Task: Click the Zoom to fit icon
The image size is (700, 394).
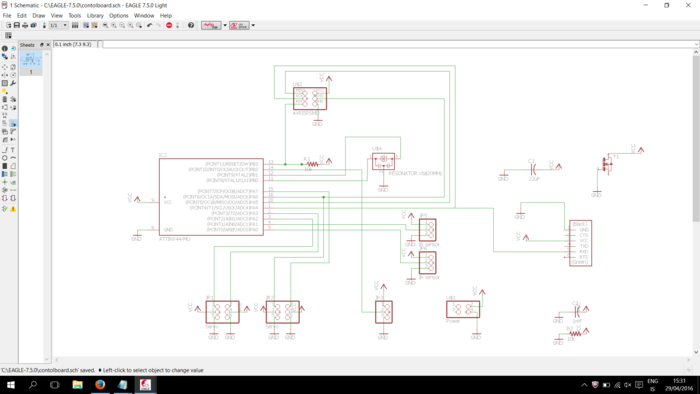Action: (105, 25)
